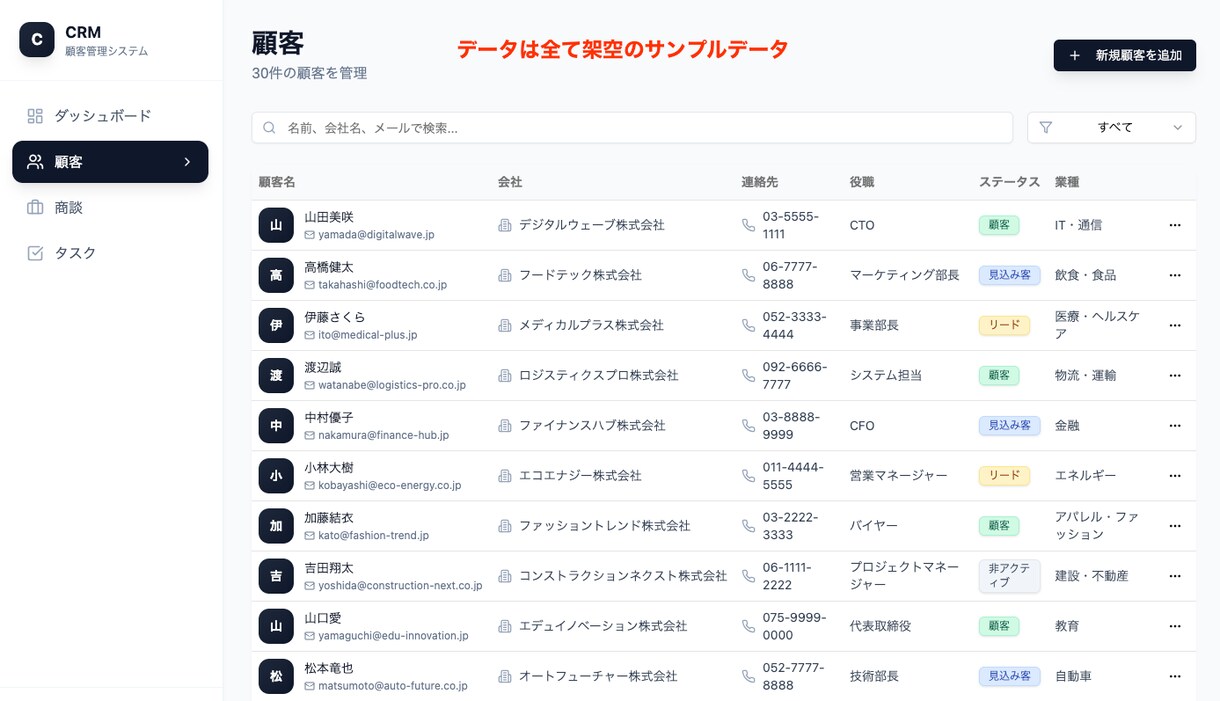Open the more menu for 伊藤さくら
The image size is (1220, 701).
coord(1175,325)
